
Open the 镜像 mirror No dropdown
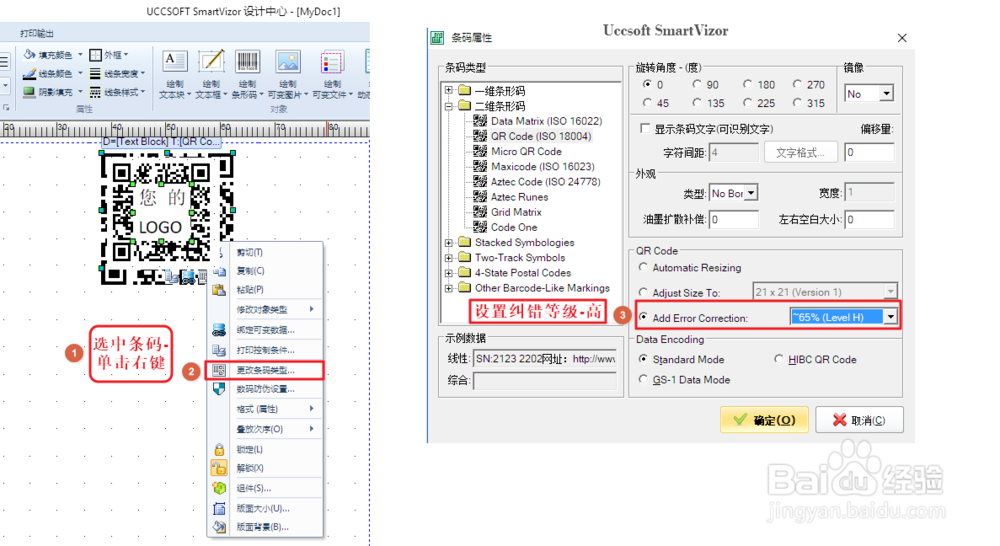coord(886,94)
